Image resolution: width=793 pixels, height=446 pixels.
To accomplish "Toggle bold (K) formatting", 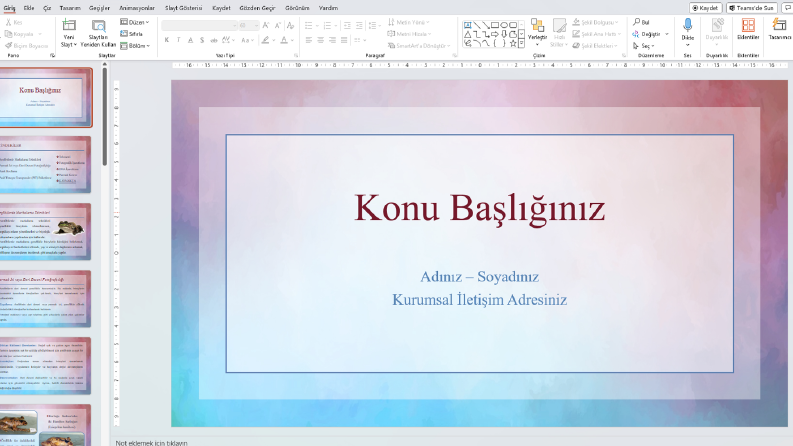I will (166, 40).
